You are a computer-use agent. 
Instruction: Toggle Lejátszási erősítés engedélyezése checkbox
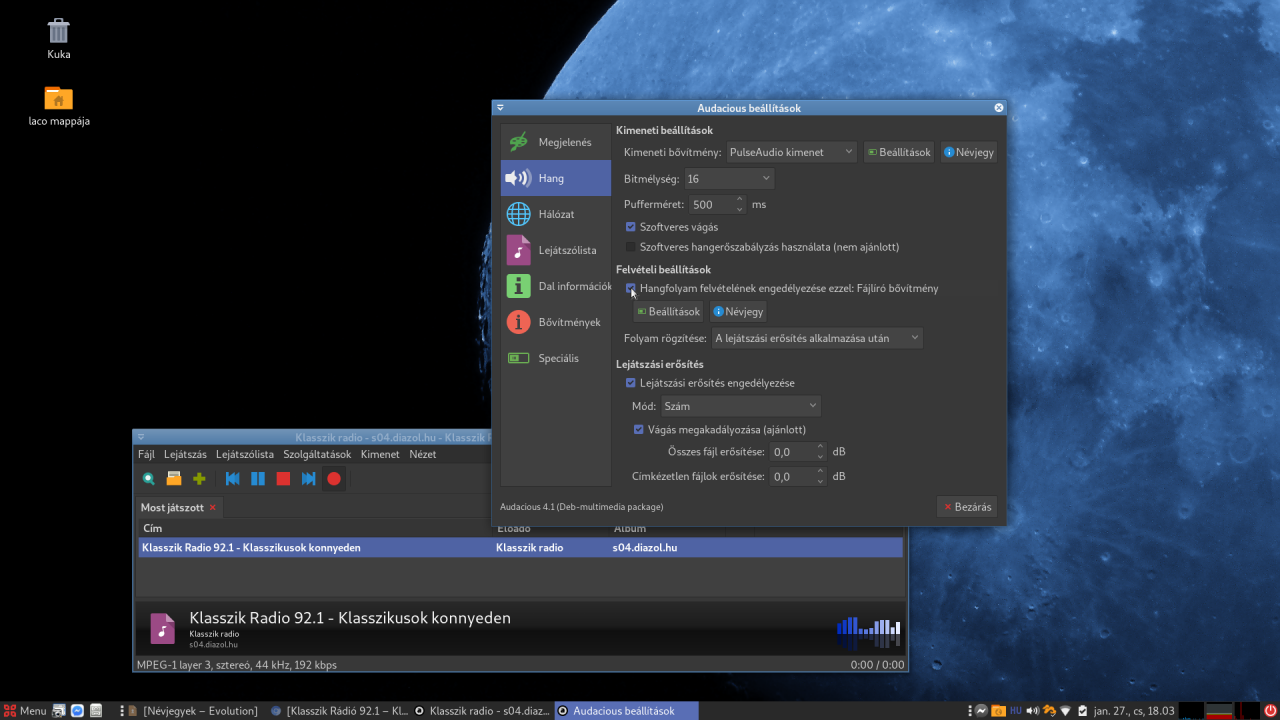coord(631,383)
